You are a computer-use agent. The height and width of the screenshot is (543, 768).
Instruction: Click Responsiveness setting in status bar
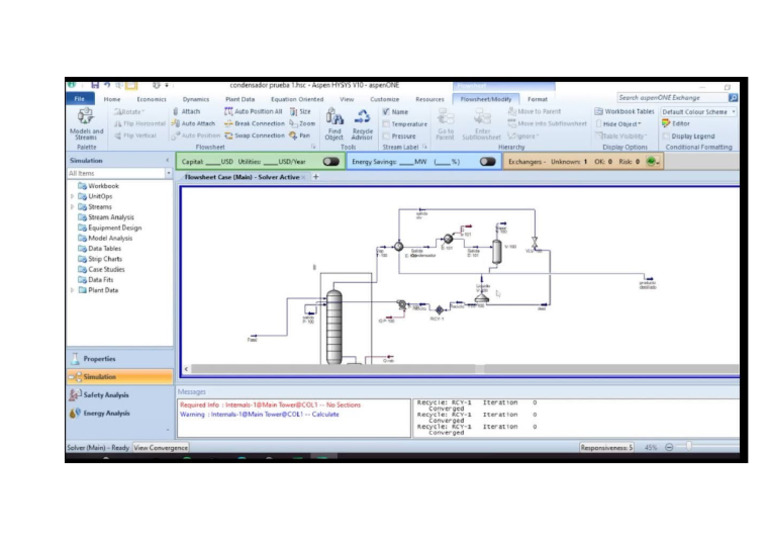pyautogui.click(x=606, y=448)
